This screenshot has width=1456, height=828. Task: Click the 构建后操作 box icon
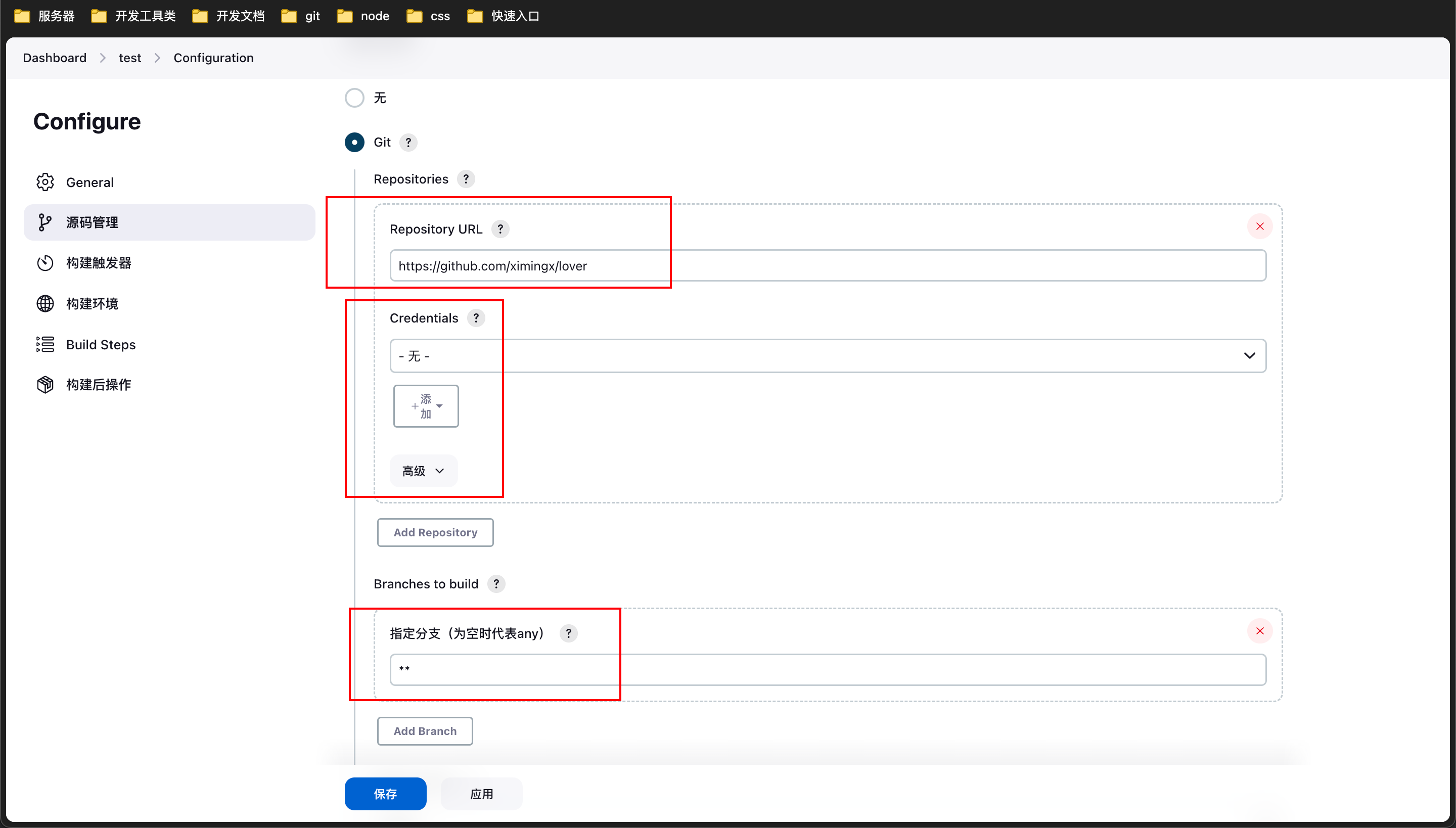pos(45,384)
